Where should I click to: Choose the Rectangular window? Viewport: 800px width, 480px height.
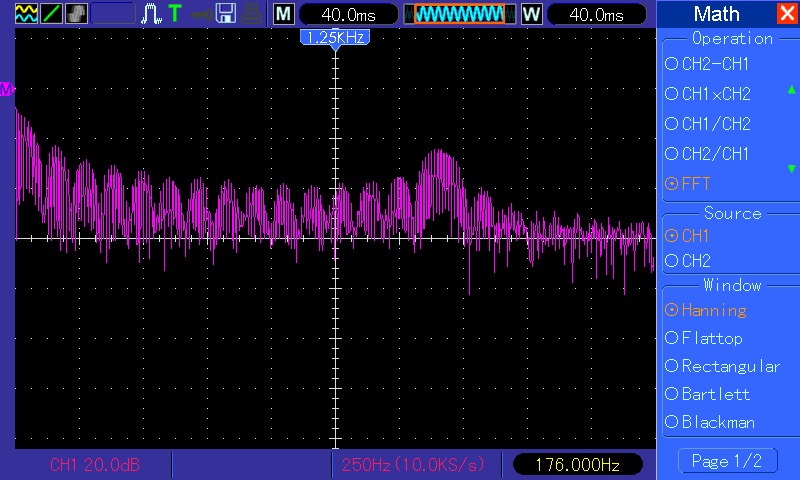(x=723, y=366)
